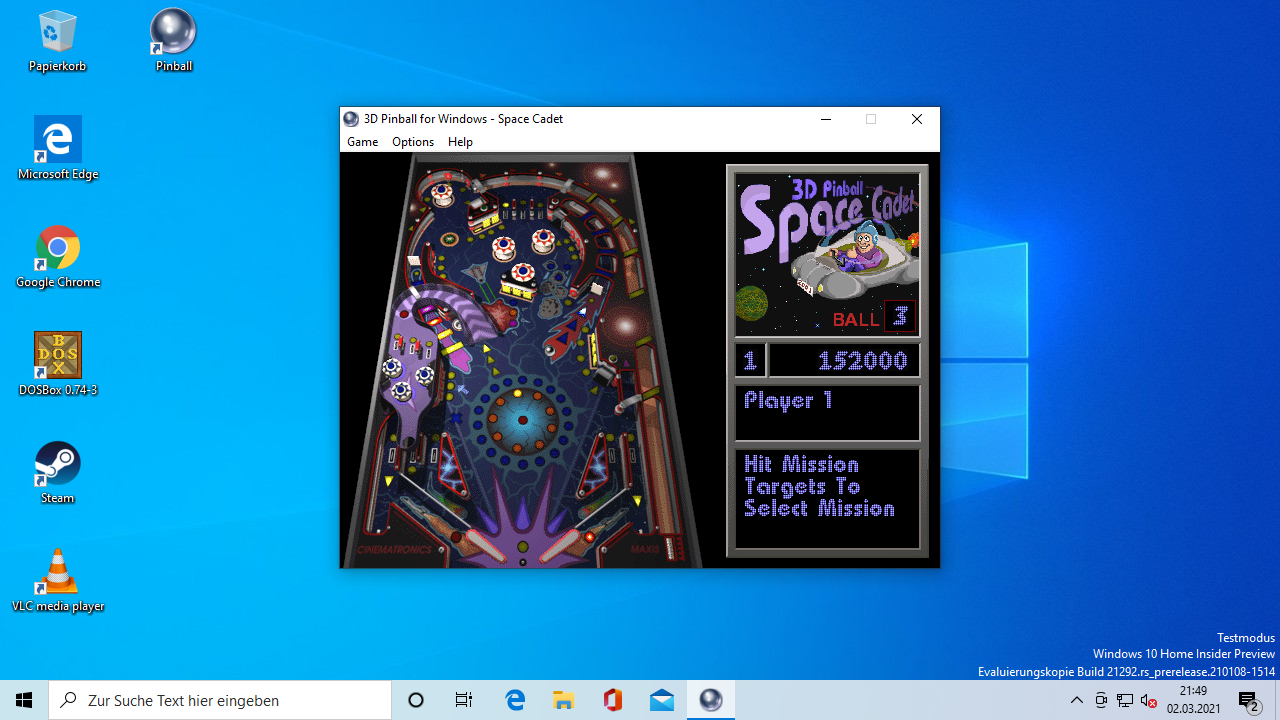
Task: Open File Explorer from the taskbar
Action: pos(564,700)
